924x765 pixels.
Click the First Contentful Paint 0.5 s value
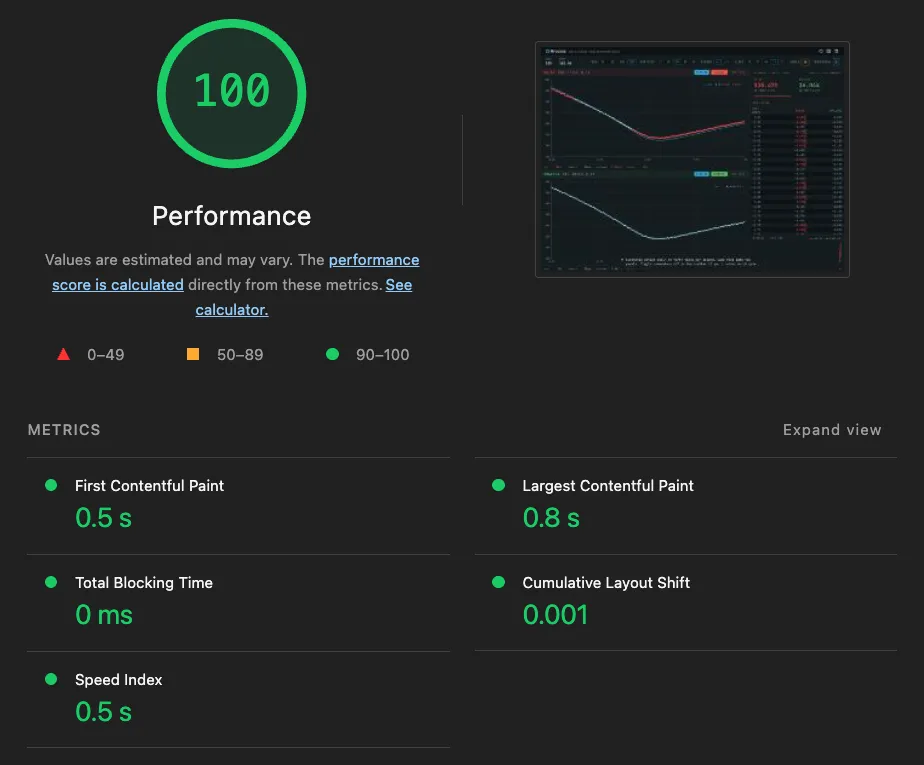coord(103,518)
